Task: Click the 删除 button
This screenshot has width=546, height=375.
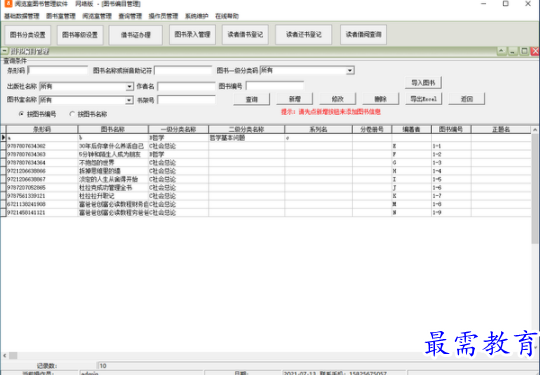Action: [381, 99]
